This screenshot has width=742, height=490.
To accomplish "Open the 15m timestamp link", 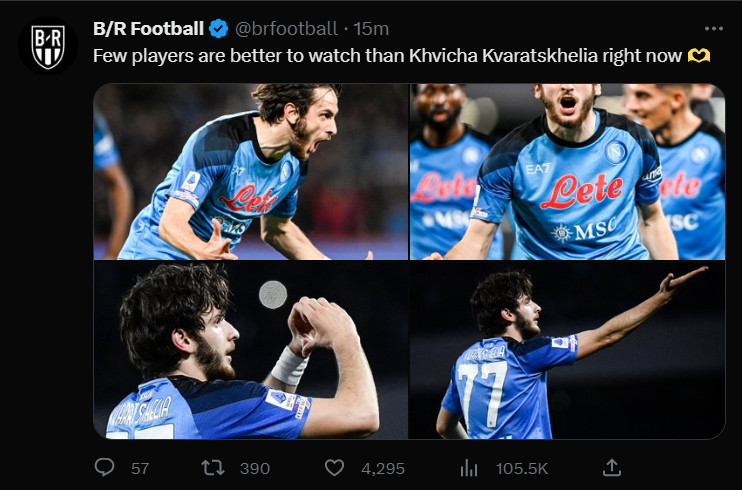I will pos(372,28).
